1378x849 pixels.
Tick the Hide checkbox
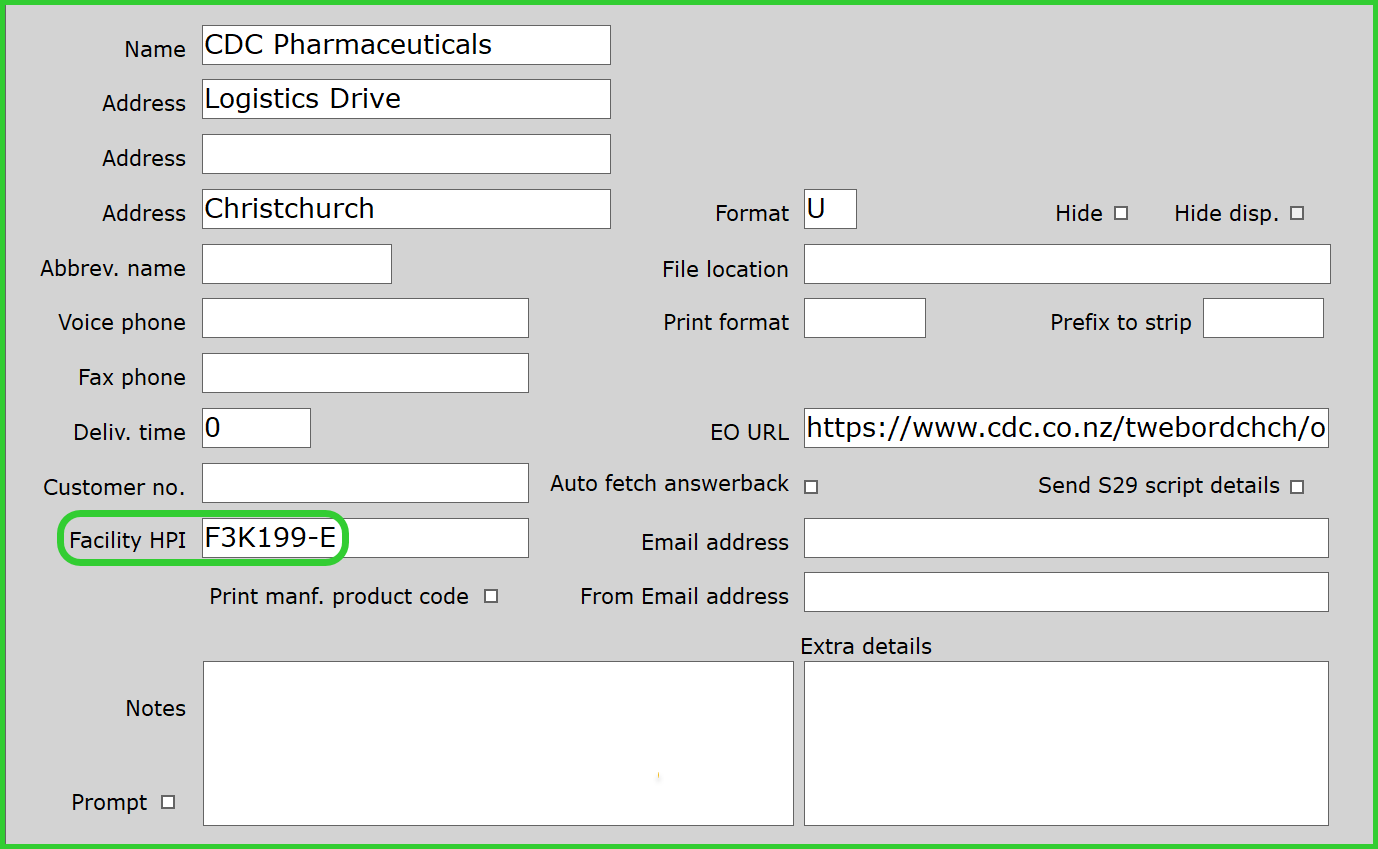[x=1121, y=213]
